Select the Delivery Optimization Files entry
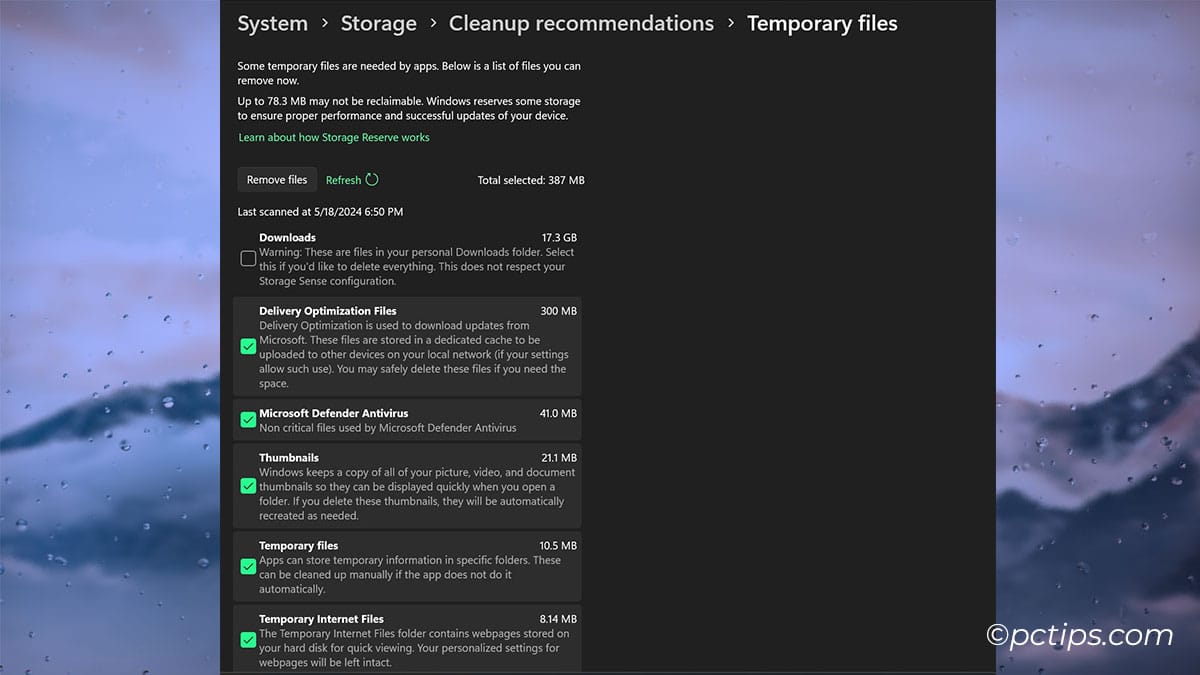This screenshot has width=1200, height=675. [x=410, y=346]
